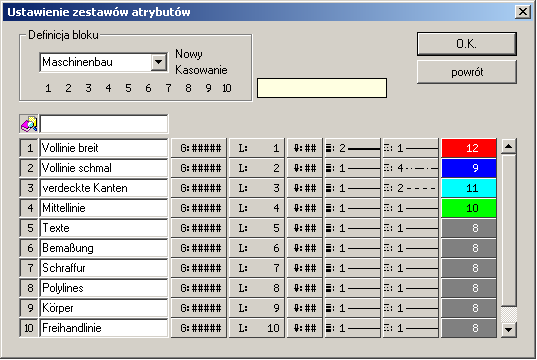Edit the Vollinie schmal name field
Screen dimensions: 537x360
coord(104,168)
